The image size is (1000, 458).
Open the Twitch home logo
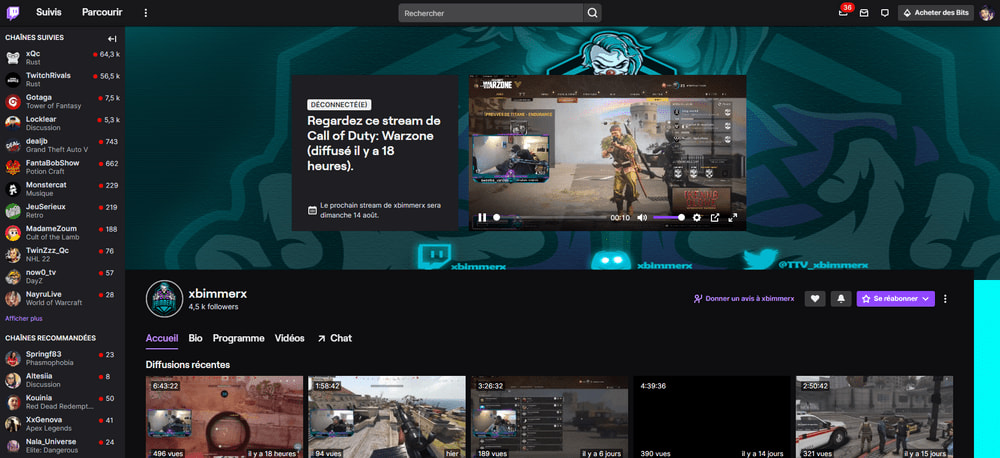click(13, 13)
